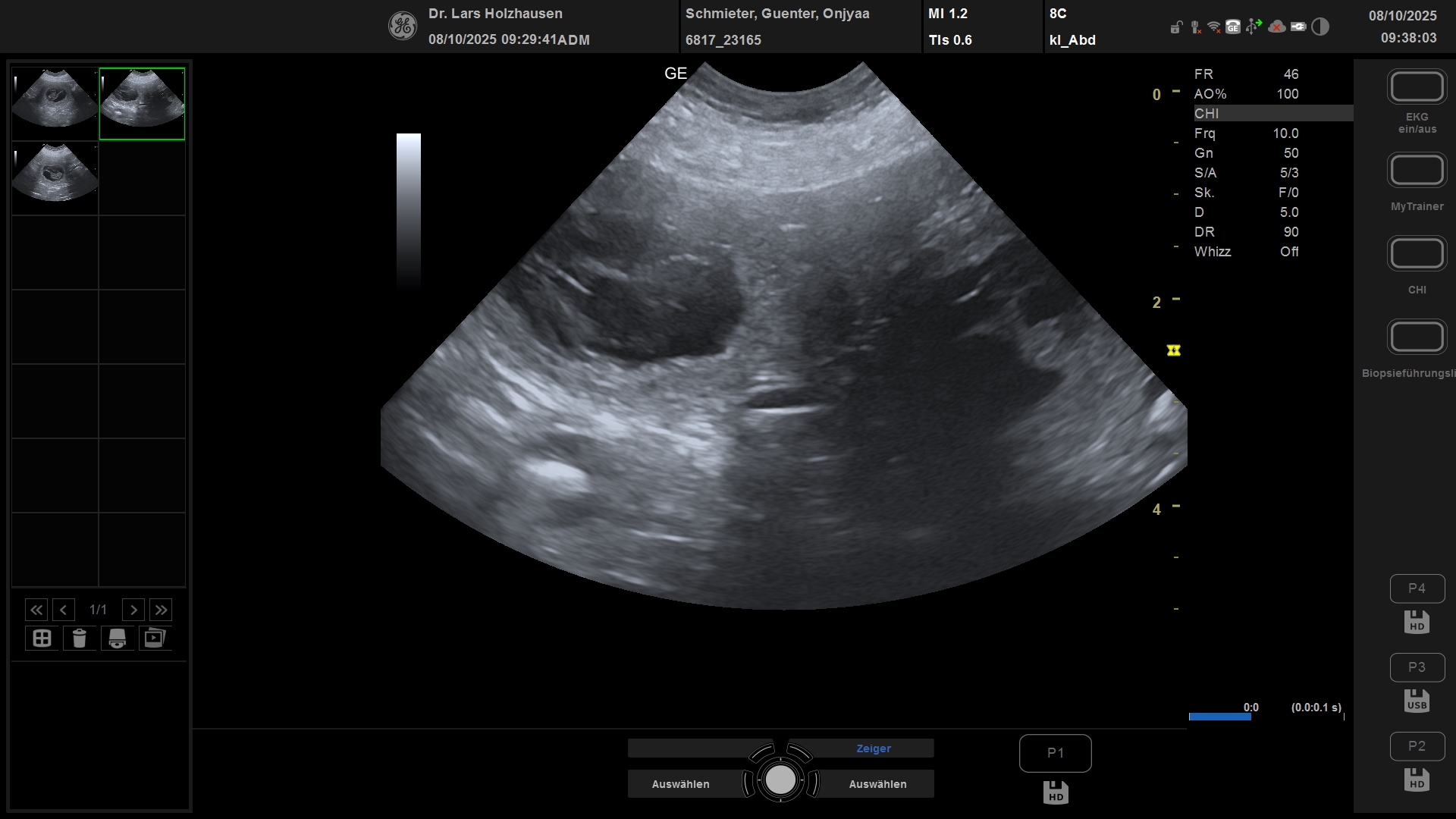This screenshot has height=819, width=1456.
Task: Open the thumbnail grid layout icon
Action: (42, 639)
